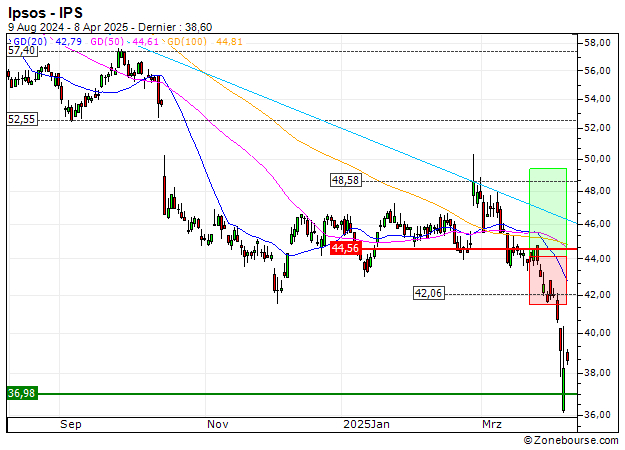Click the 48,58 level label
This screenshot has height=450, width=625.
pos(346,180)
